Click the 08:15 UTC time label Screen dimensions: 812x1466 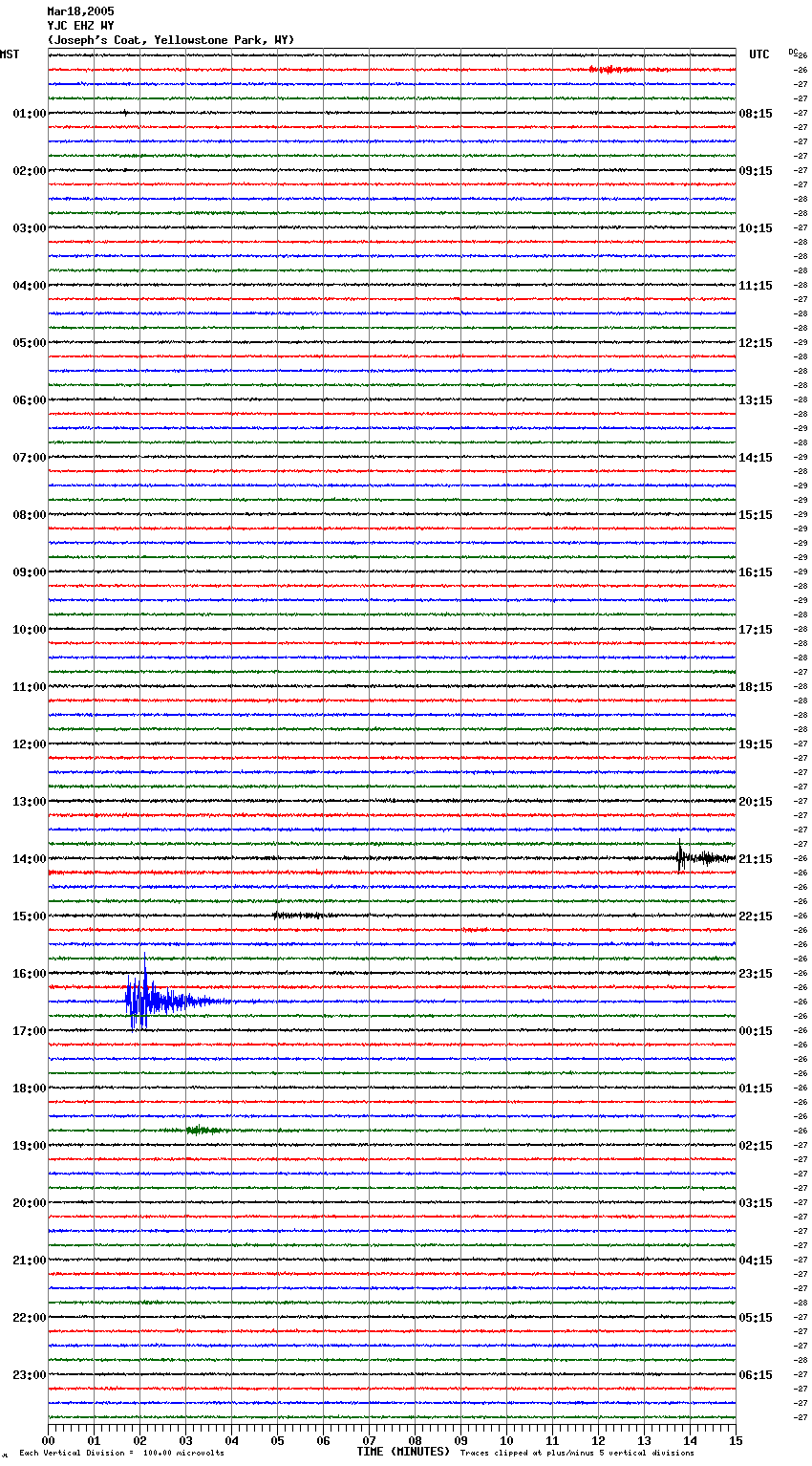[756, 114]
